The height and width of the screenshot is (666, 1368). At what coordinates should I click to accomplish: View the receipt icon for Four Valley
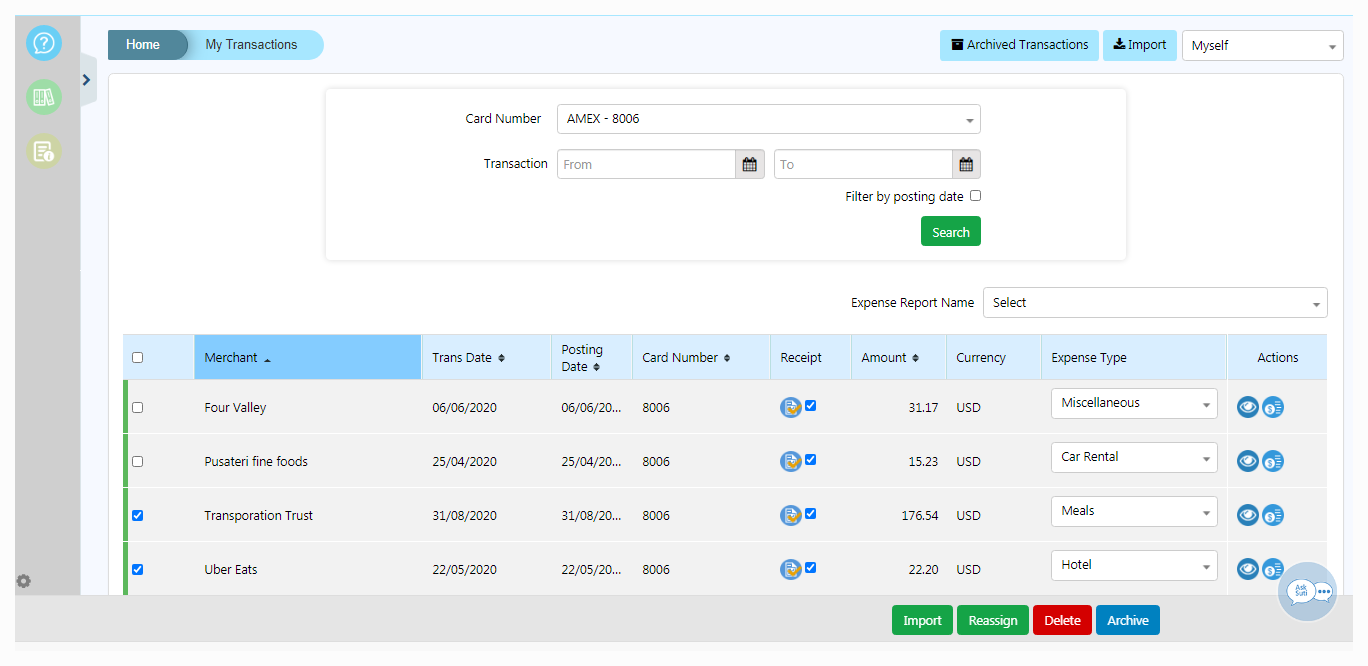tap(791, 407)
